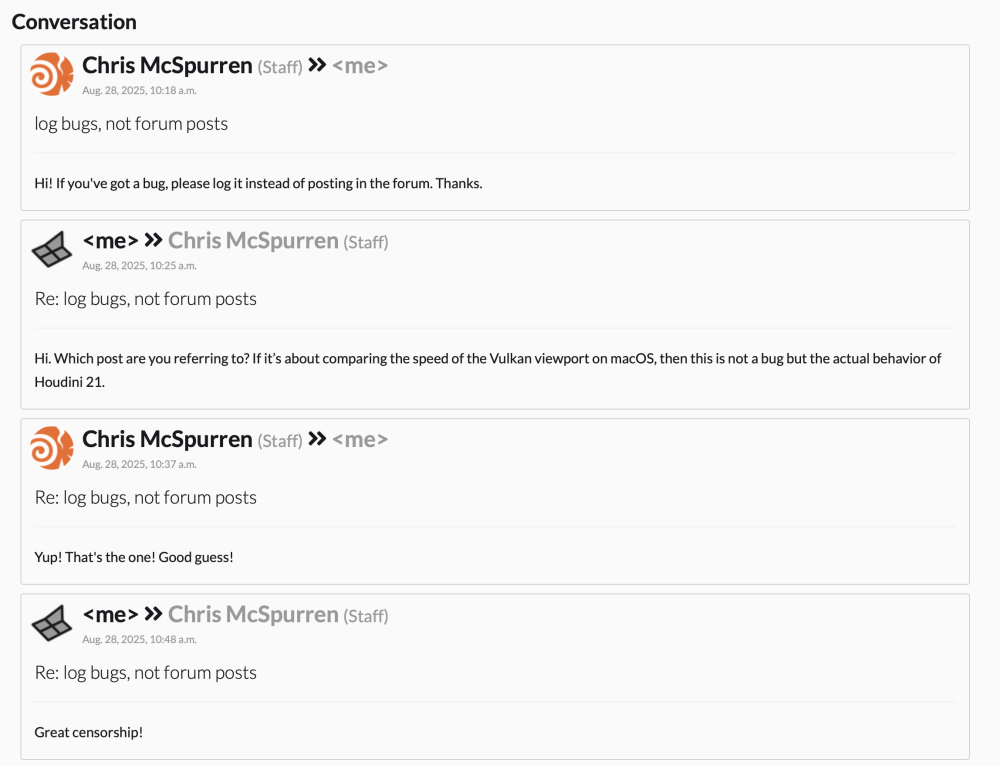
Task: Click the double-chevron arrow icon in first message header
Action: point(317,64)
